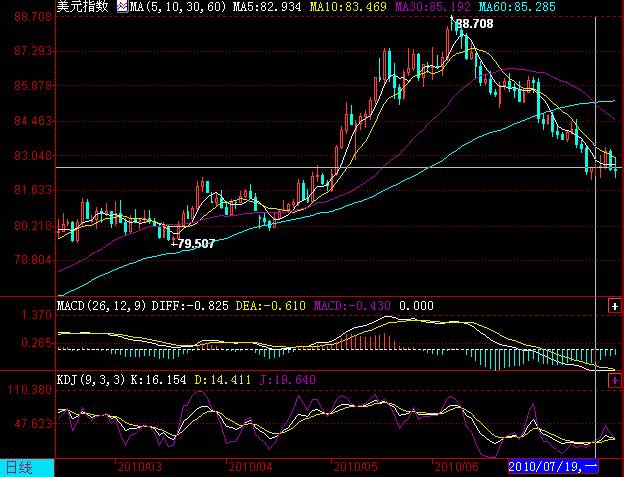Click the 87.293 price axis label
Image resolution: width=624 pixels, height=477 pixels.
tap(33, 51)
